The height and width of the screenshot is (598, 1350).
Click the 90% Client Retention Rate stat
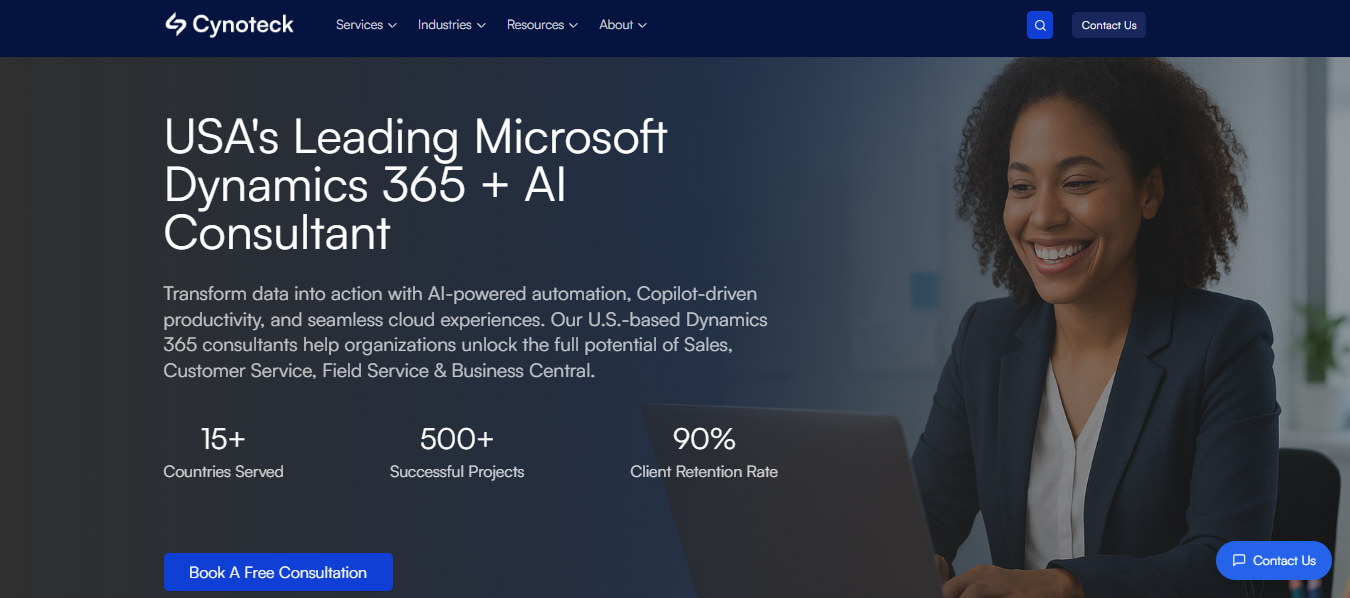pyautogui.click(x=704, y=453)
